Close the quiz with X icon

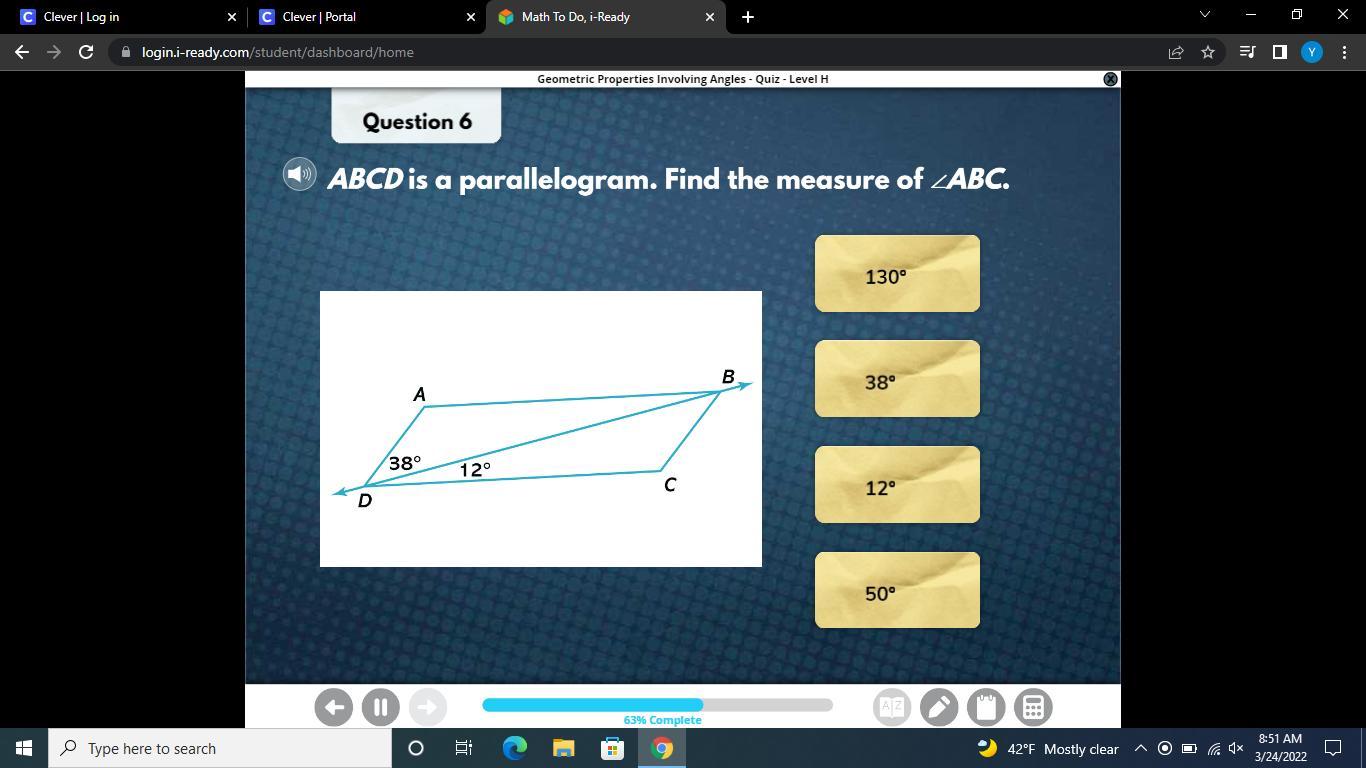[x=1110, y=79]
